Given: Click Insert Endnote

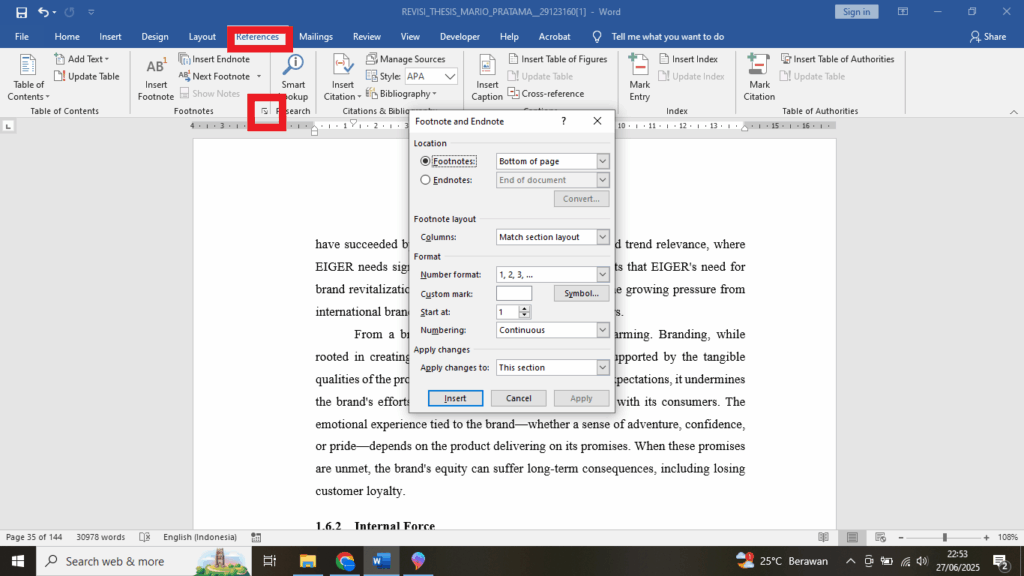Looking at the screenshot, I should 214,59.
